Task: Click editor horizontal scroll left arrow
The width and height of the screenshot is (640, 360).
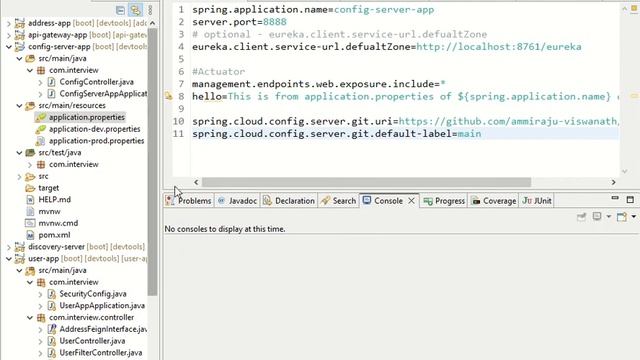Action: point(196,182)
